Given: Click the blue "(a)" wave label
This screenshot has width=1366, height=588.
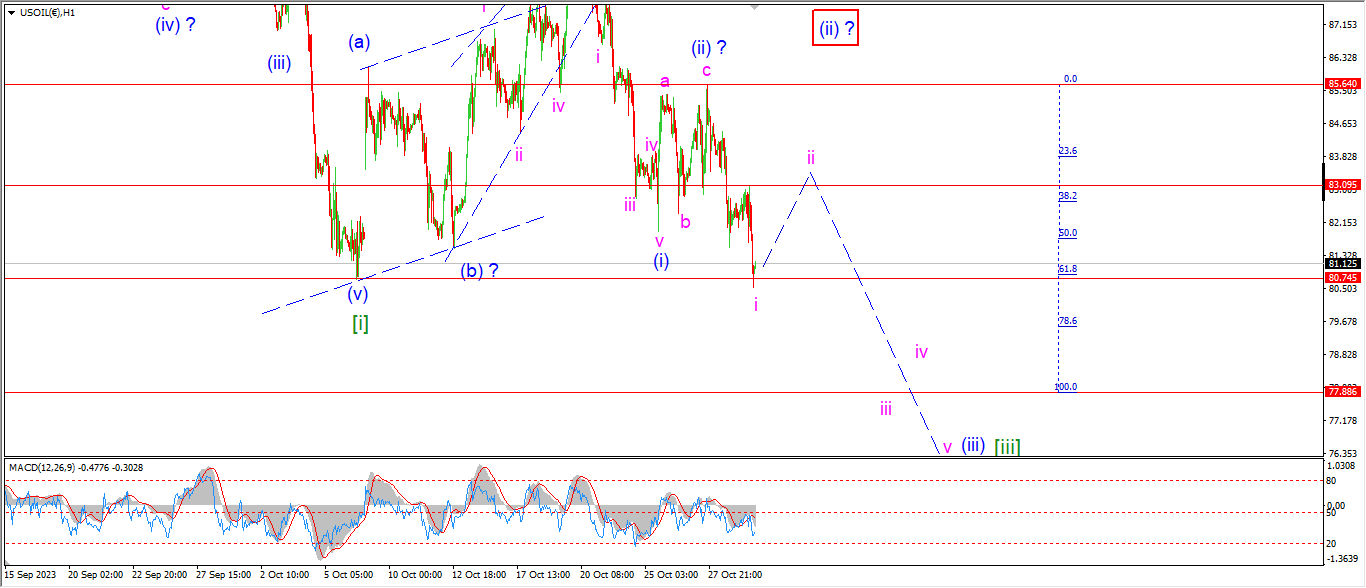Looking at the screenshot, I should (360, 43).
